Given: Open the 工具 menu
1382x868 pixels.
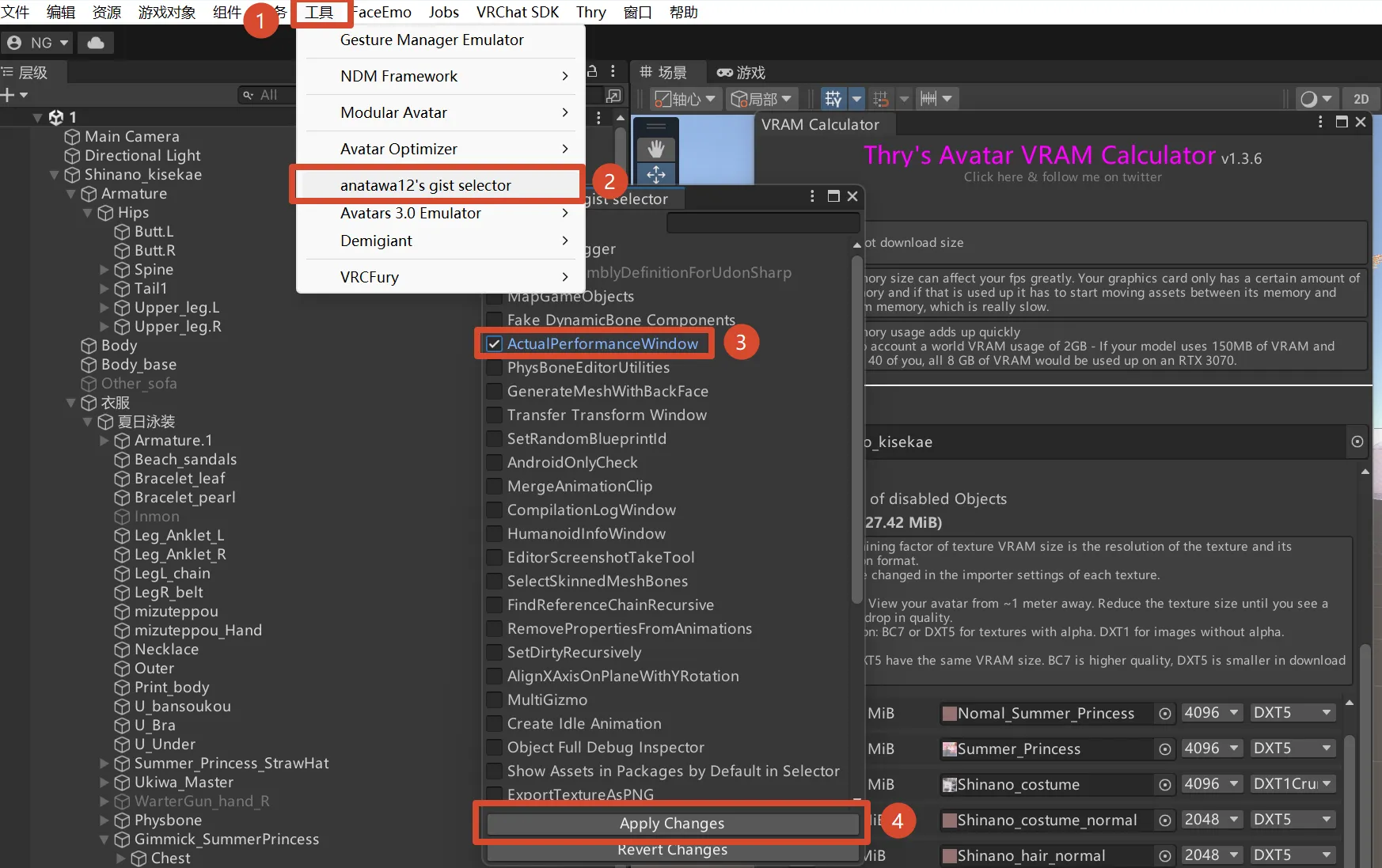Looking at the screenshot, I should (319, 12).
